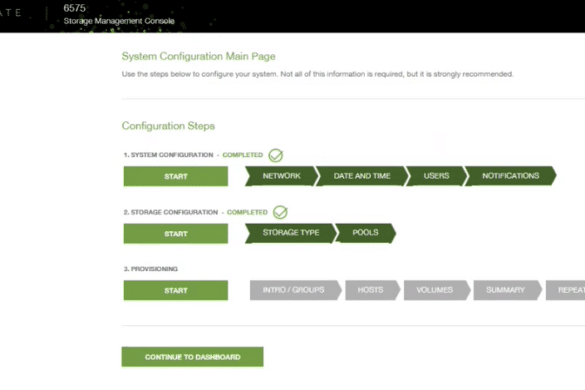Open the NETWORK step

pyautogui.click(x=282, y=176)
